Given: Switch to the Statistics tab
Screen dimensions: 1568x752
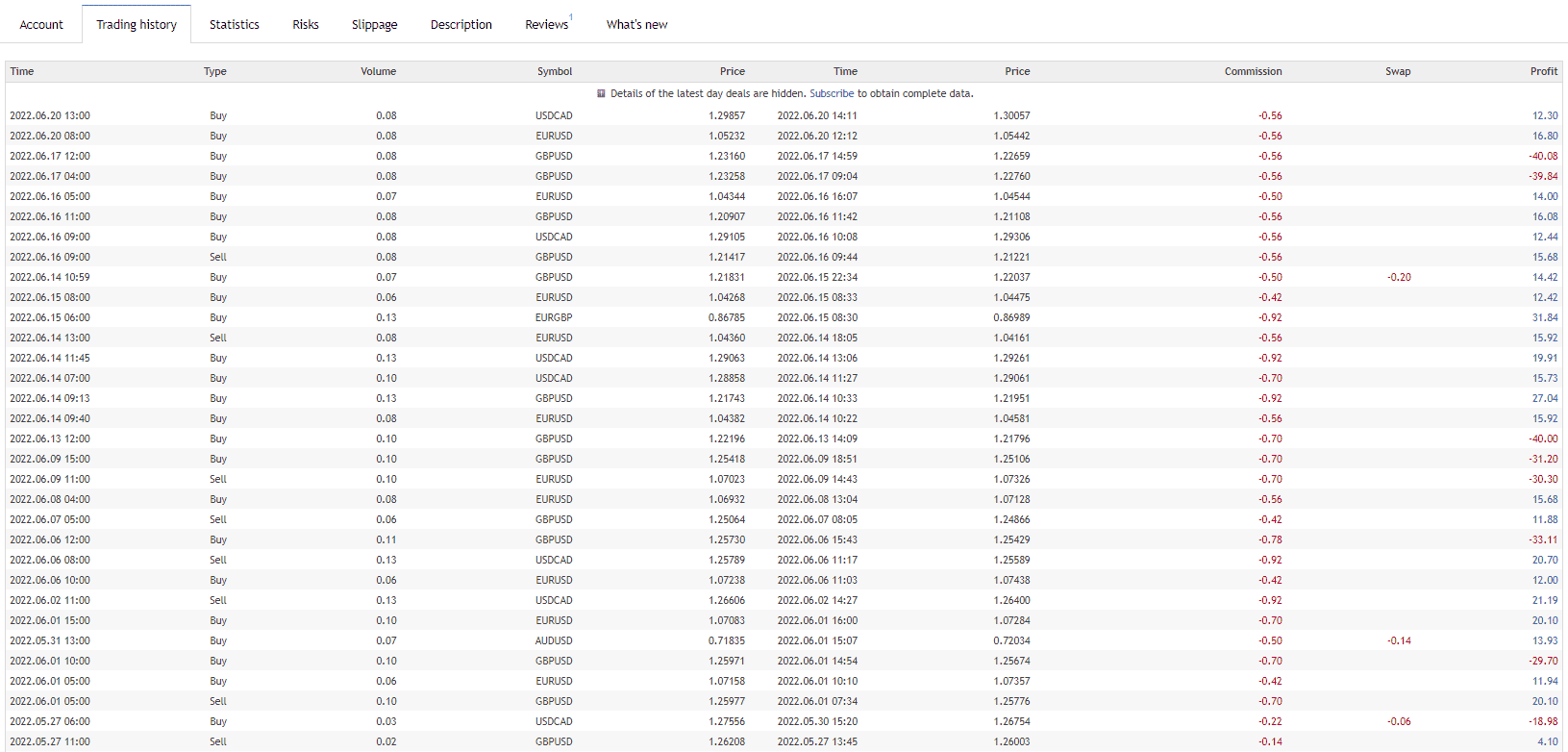Looking at the screenshot, I should pos(235,24).
